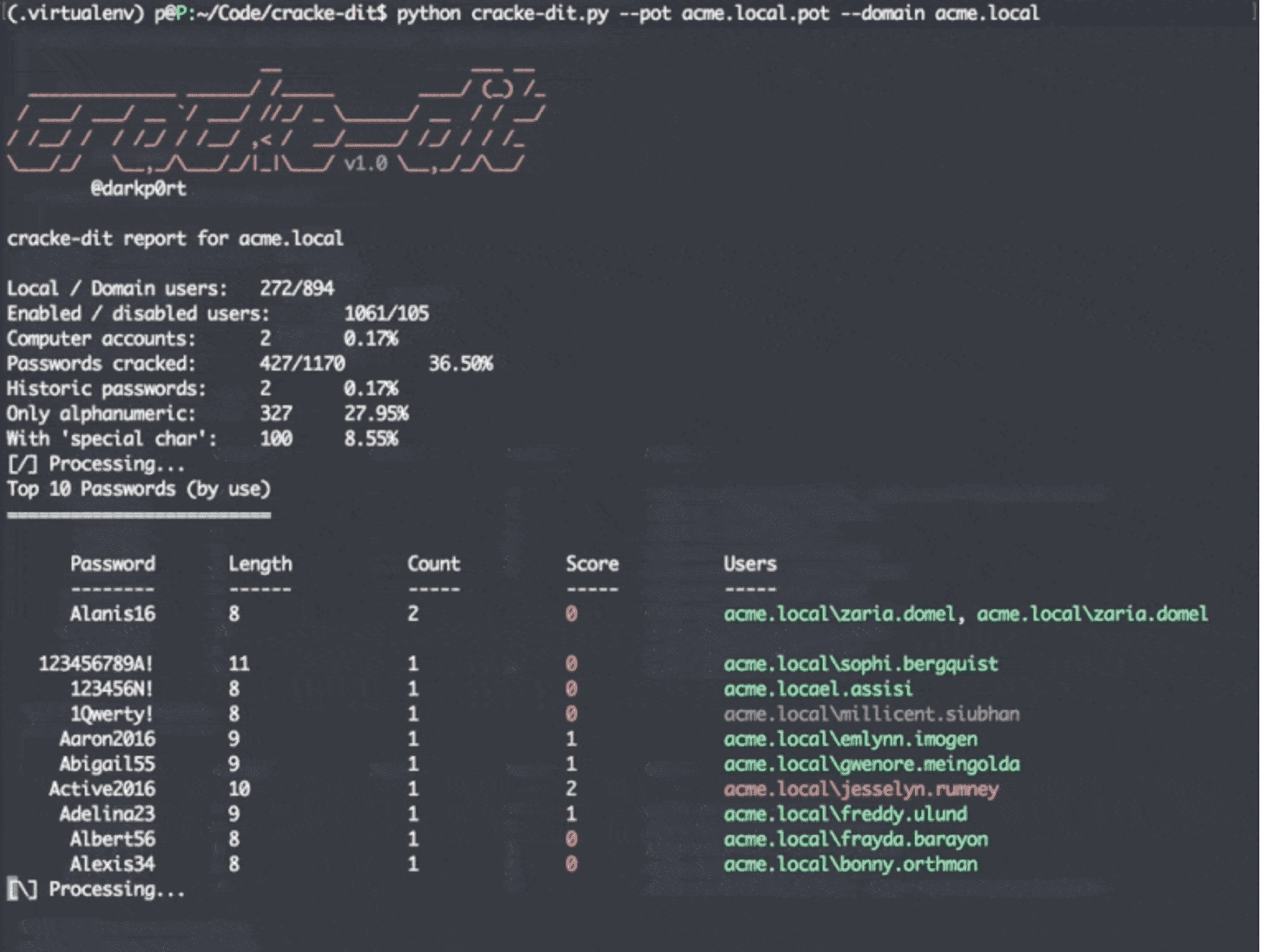Select the @darkp0rt author handle
The height and width of the screenshot is (952, 1261).
click(138, 189)
